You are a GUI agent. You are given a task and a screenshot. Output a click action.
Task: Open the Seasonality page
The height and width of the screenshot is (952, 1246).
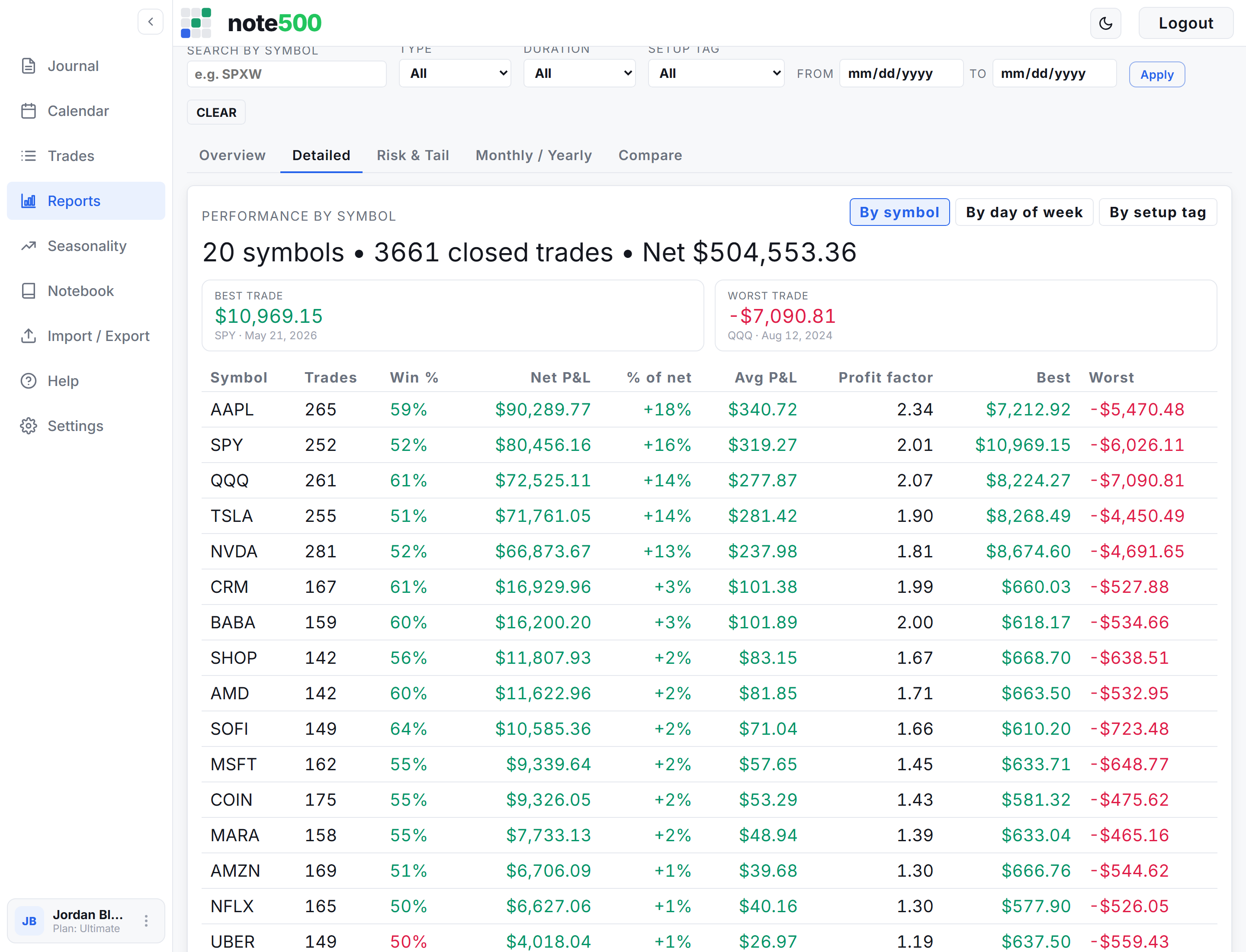pyautogui.click(x=86, y=246)
